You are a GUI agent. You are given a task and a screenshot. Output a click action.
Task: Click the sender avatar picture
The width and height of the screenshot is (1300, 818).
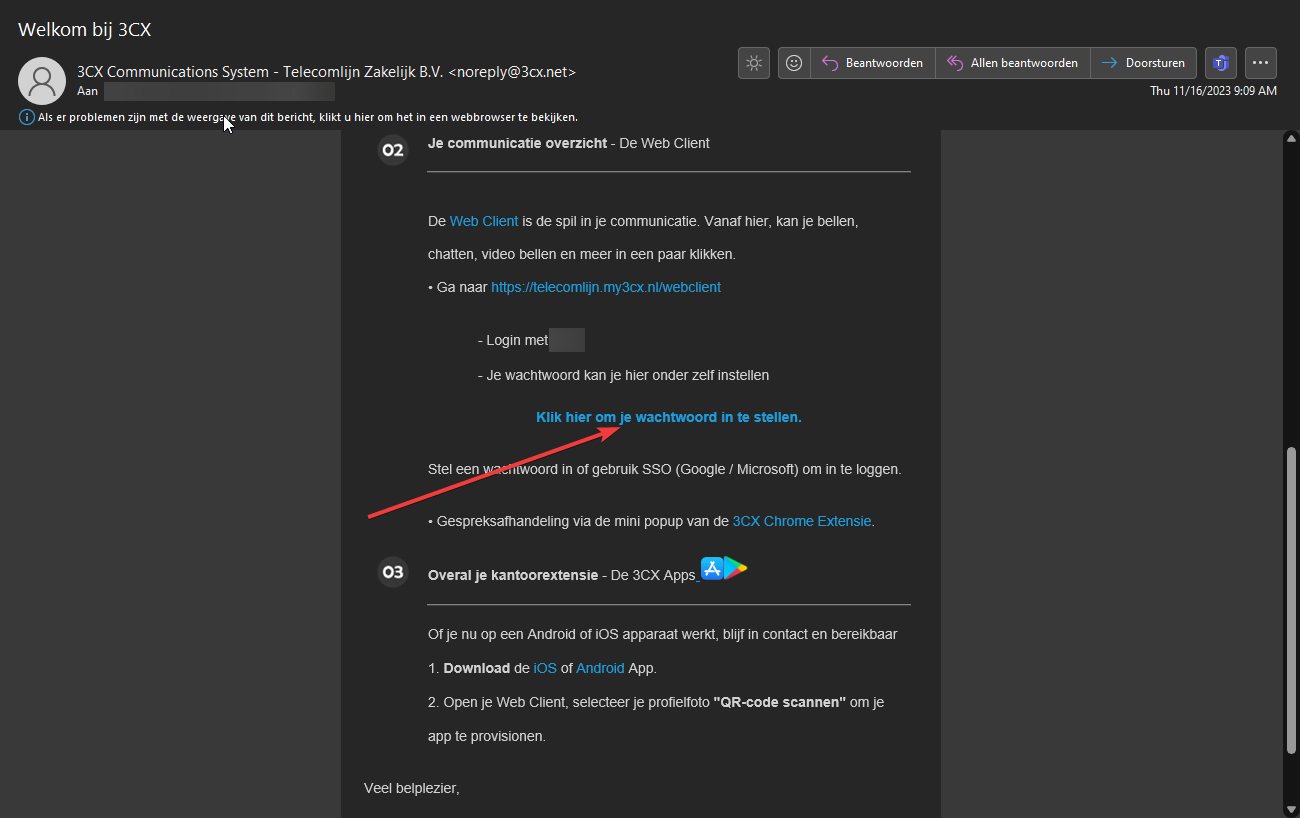[42, 81]
